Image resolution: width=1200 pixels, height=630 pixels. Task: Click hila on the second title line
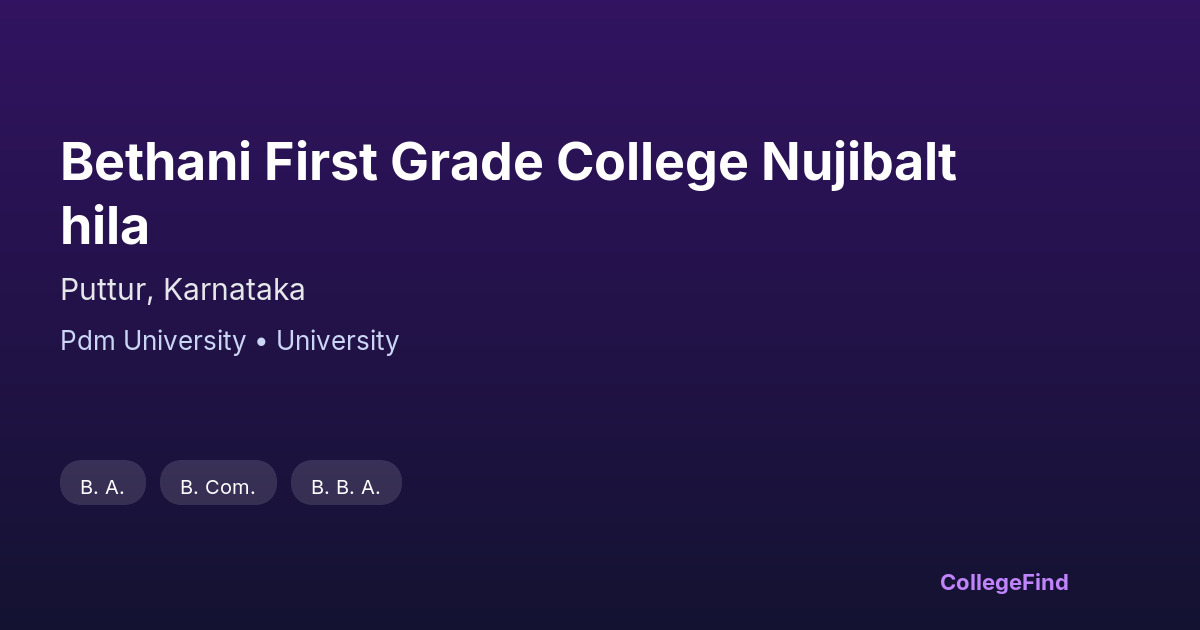coord(104,227)
